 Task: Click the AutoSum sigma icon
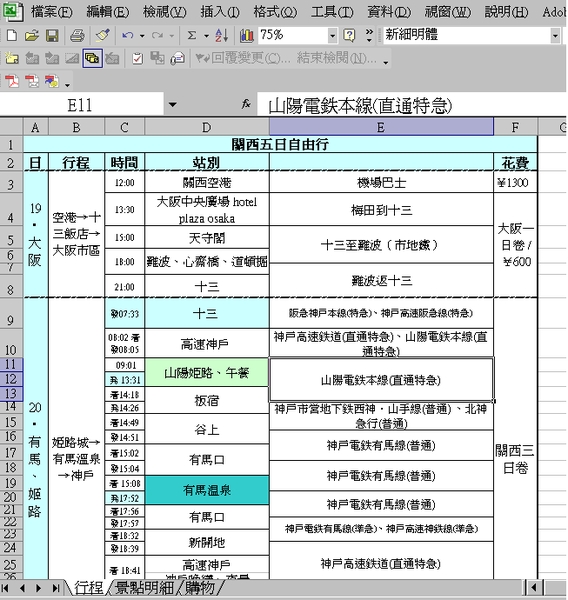192,36
